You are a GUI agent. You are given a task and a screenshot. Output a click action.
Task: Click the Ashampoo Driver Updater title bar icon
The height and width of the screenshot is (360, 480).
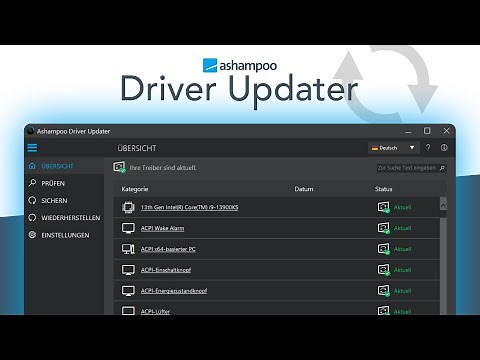(30, 131)
